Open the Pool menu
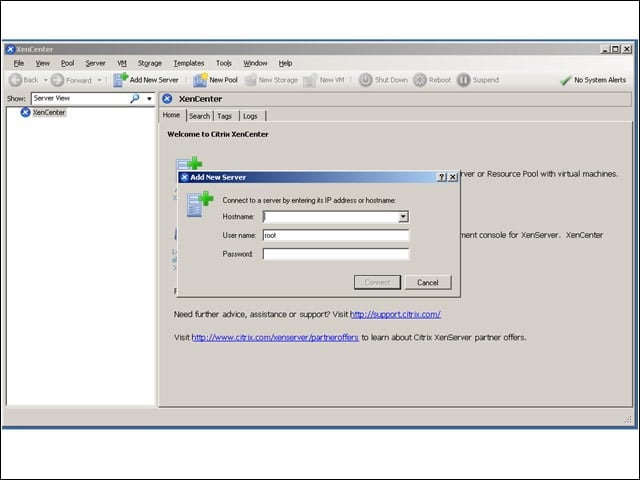This screenshot has height=480, width=640. pos(67,63)
